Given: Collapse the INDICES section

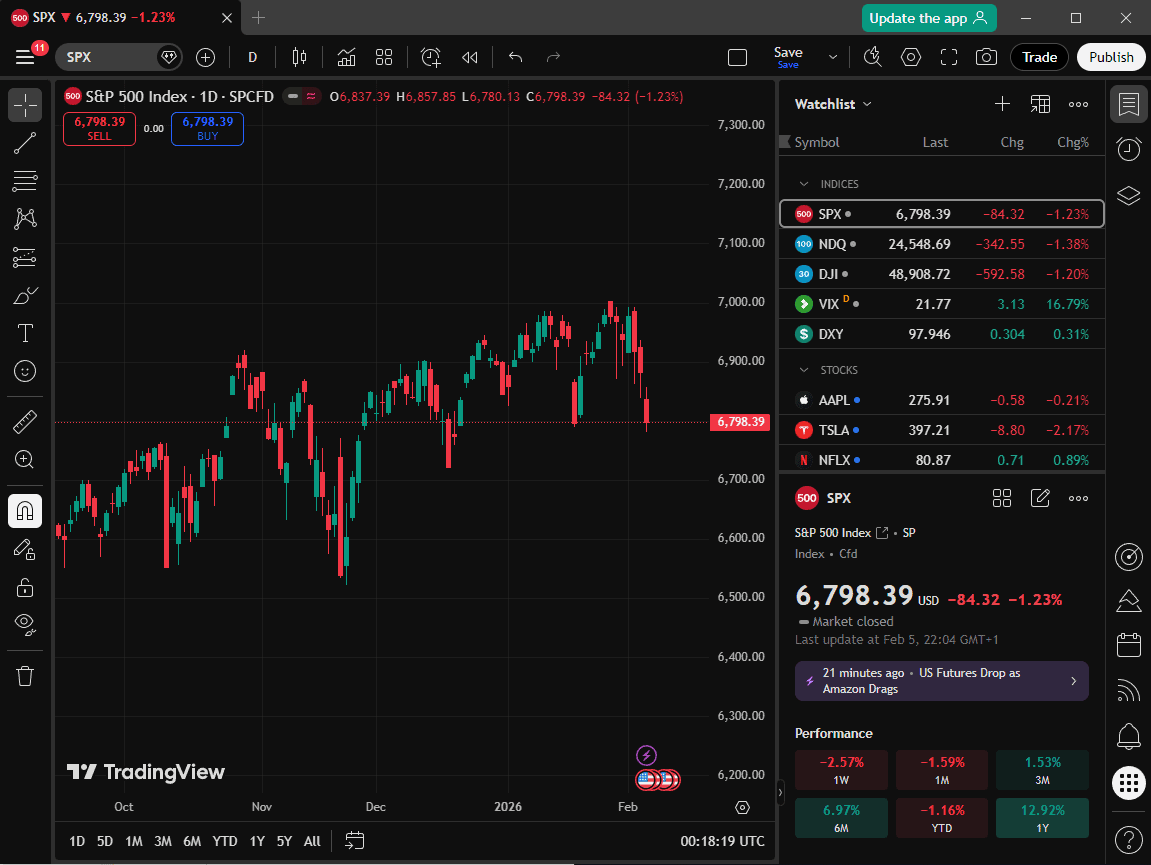Looking at the screenshot, I should click(x=803, y=183).
